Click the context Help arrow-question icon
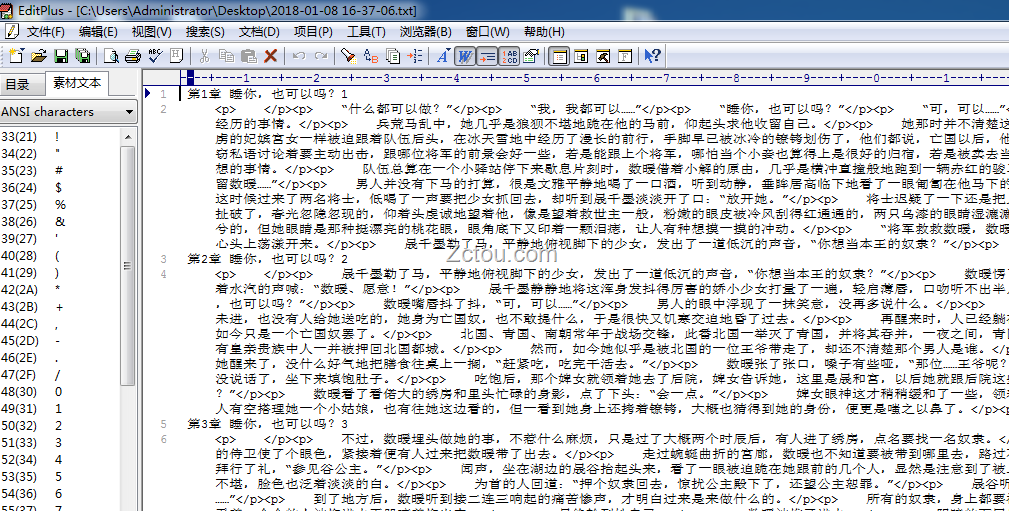 click(x=653, y=56)
